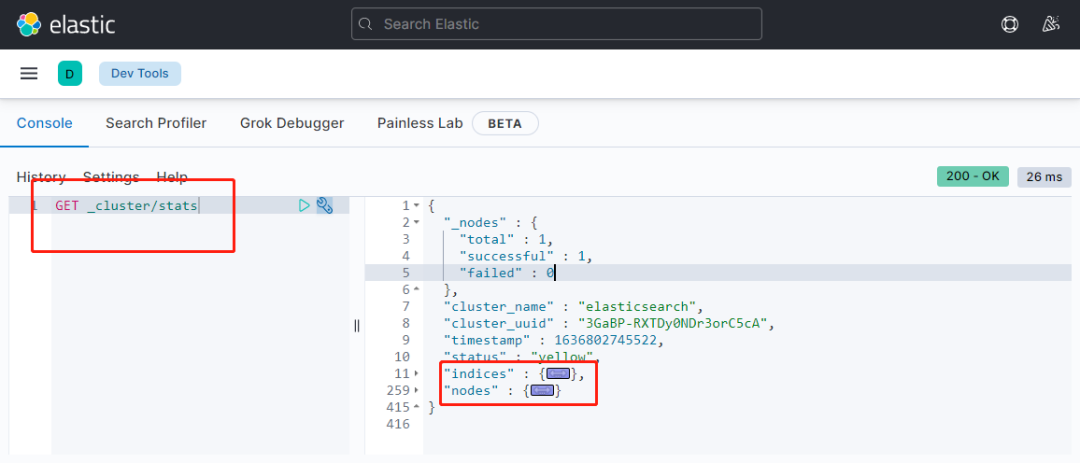Focus the Search Elastic field
Viewport: 1080px width, 463px height.
[x=557, y=24]
